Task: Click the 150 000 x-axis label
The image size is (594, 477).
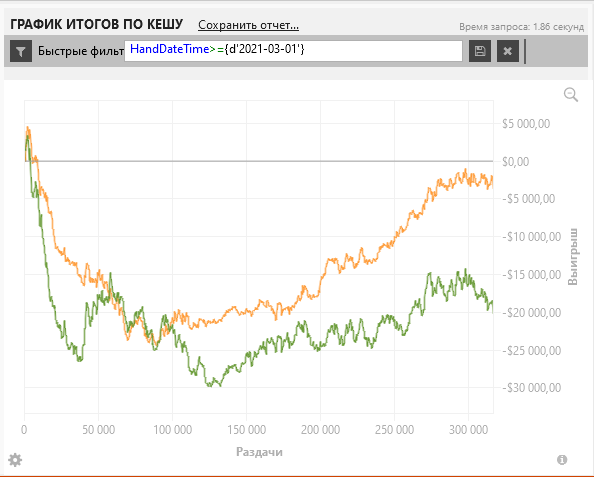Action: point(247,430)
